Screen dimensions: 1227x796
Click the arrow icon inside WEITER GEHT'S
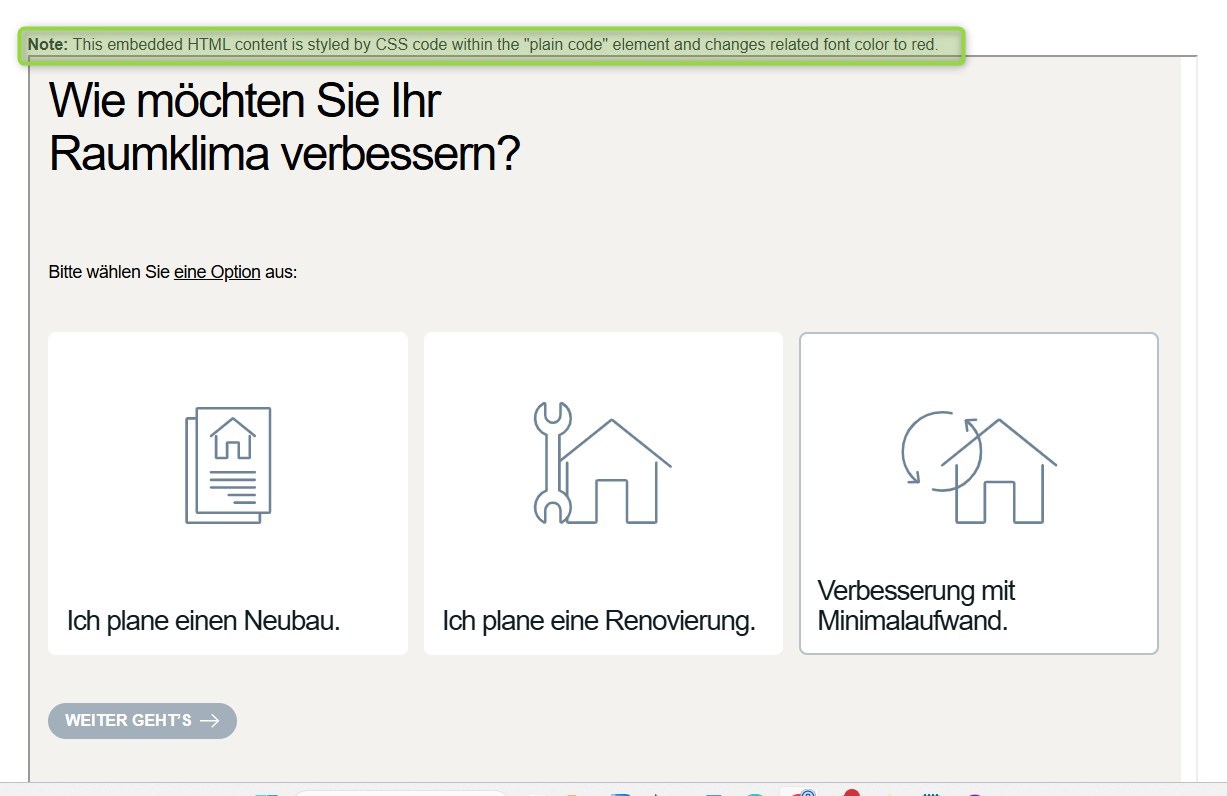209,721
